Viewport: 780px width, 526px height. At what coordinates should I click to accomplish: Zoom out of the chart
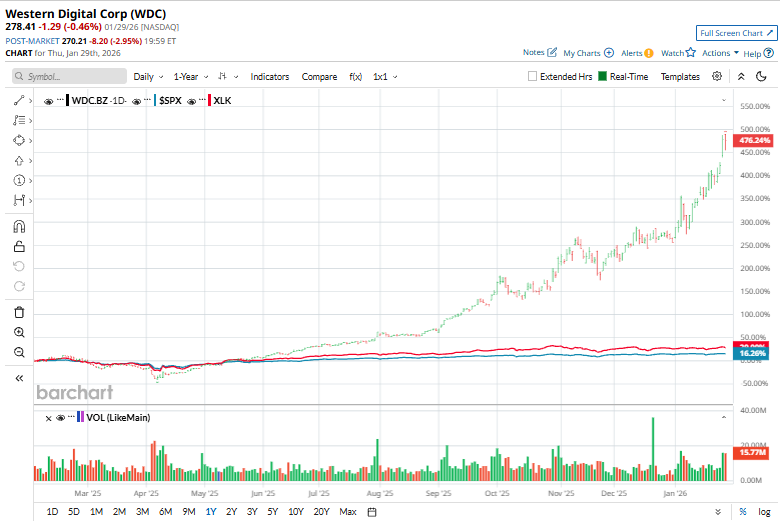[x=19, y=352]
